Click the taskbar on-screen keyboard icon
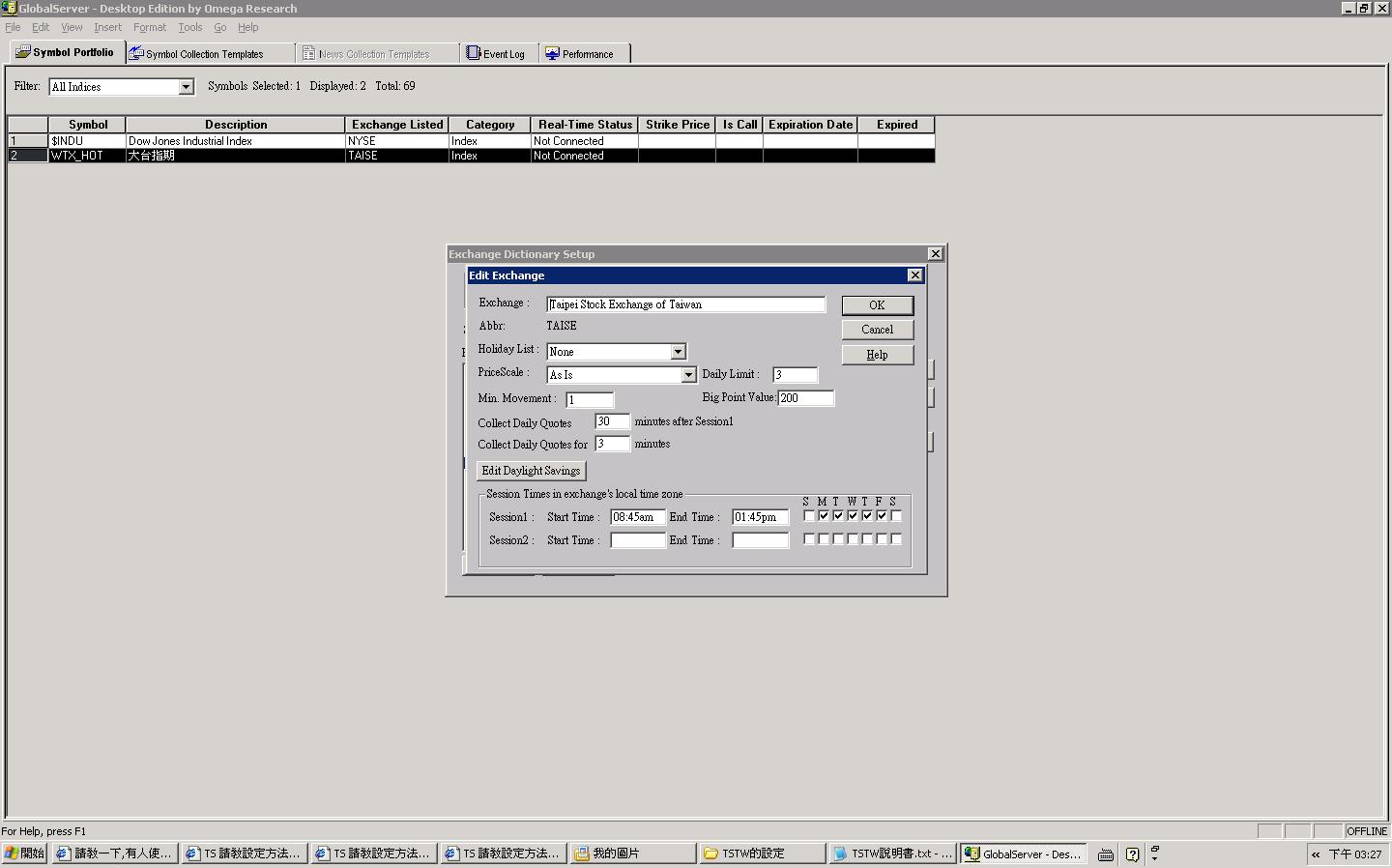The height and width of the screenshot is (868, 1392). (1106, 854)
